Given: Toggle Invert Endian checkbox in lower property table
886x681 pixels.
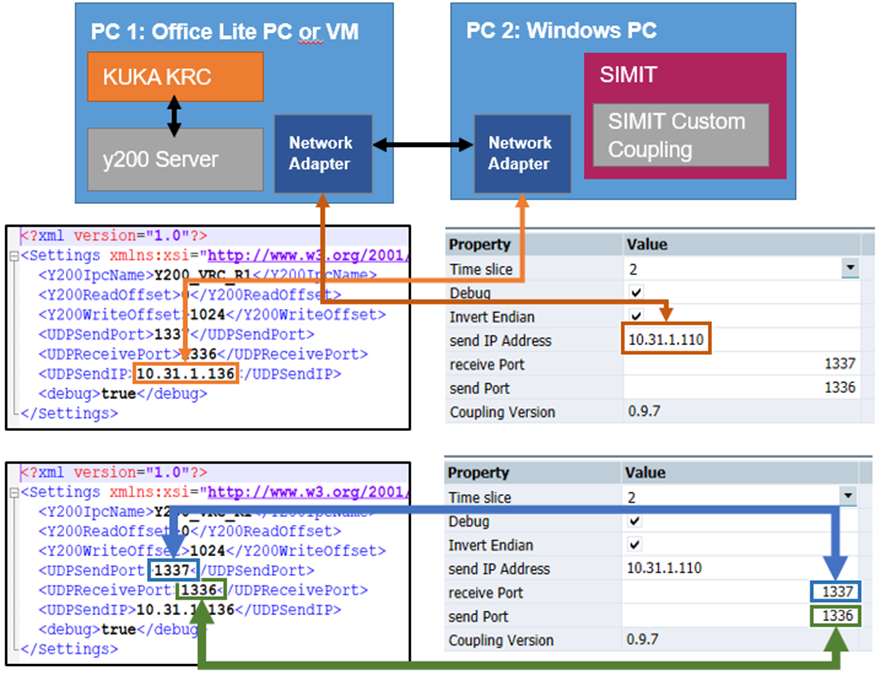Looking at the screenshot, I should [635, 544].
